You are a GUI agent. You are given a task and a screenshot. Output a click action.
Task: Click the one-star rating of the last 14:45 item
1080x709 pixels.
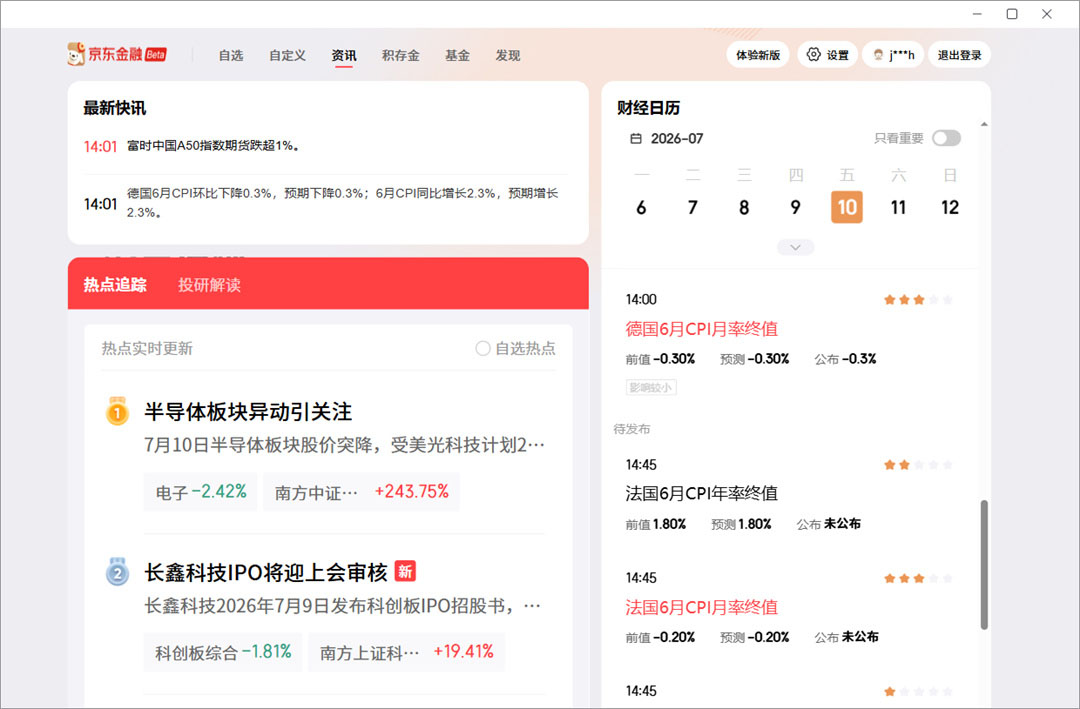[x=918, y=691]
